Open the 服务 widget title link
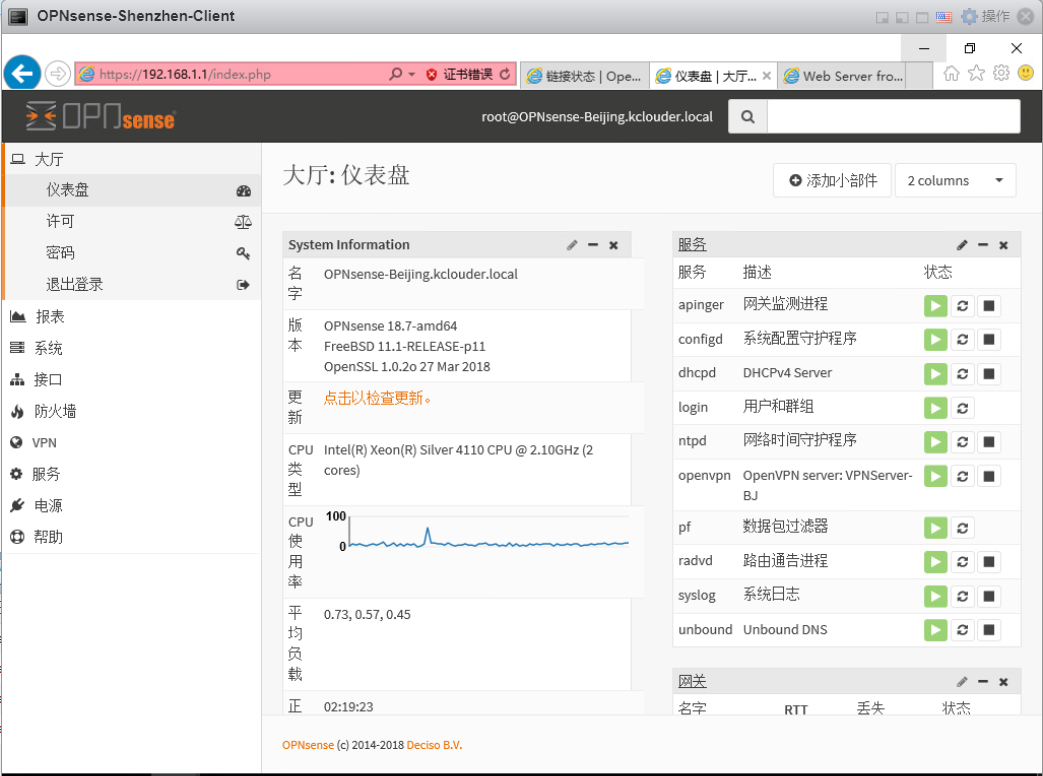 pos(692,245)
